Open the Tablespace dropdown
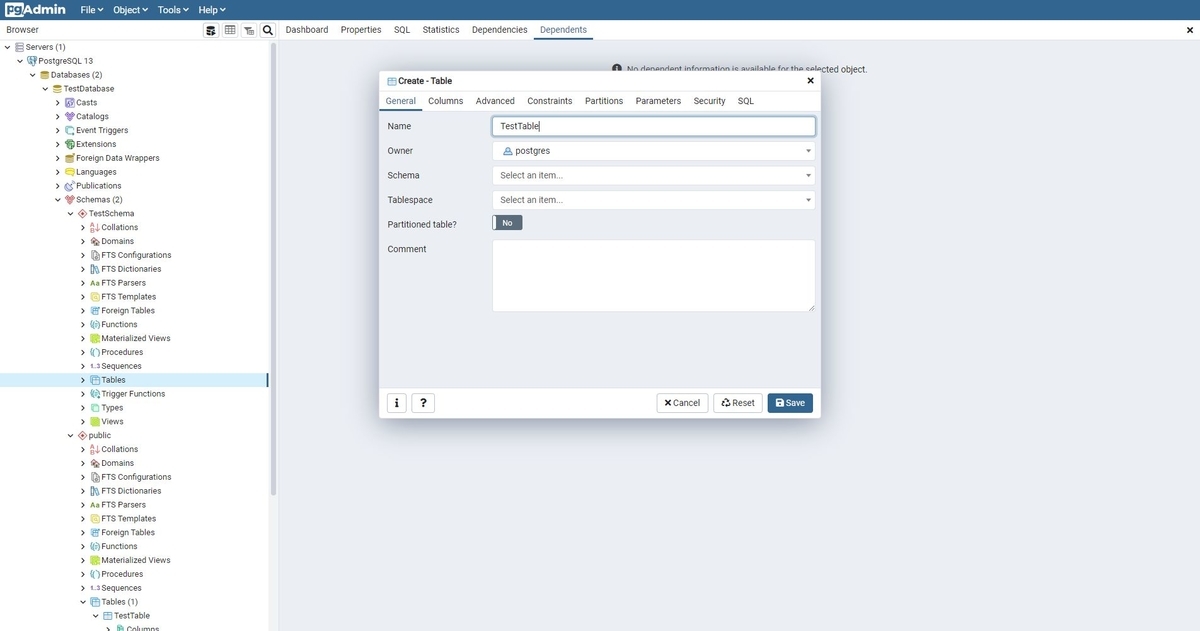Viewport: 1200px width, 631px height. click(654, 200)
